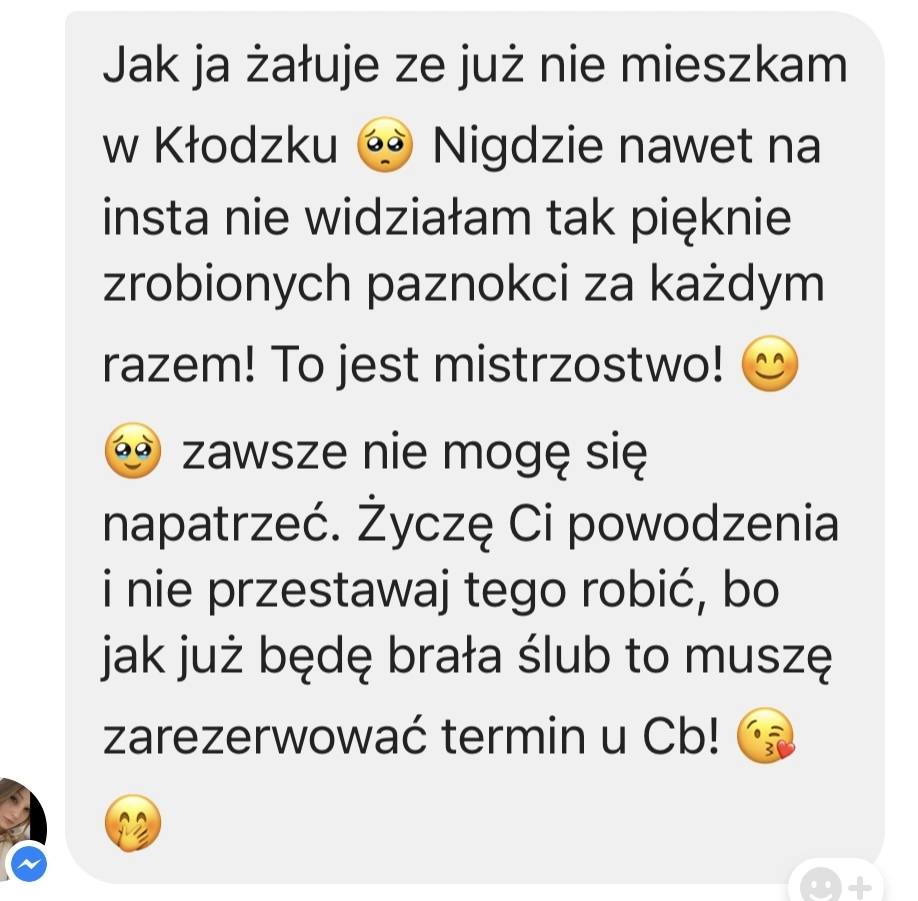Click the word insta in the message
Viewport: 918px width, 901px height.
point(156,218)
